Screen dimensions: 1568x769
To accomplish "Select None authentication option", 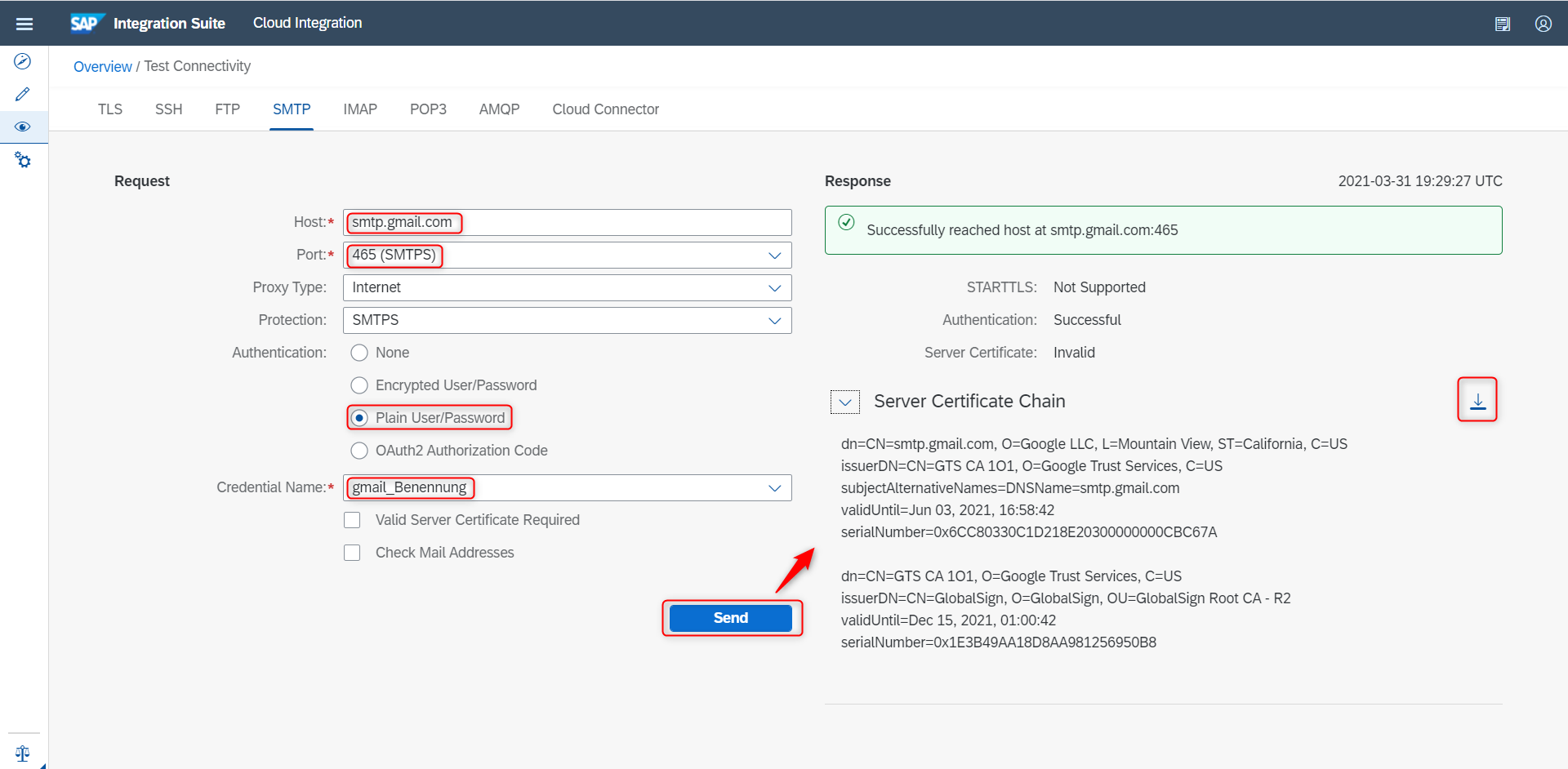I will pos(359,353).
